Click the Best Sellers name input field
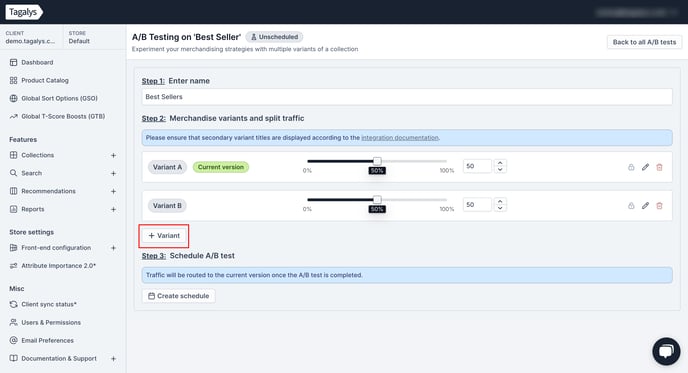Image resolution: width=688 pixels, height=373 pixels. point(407,97)
